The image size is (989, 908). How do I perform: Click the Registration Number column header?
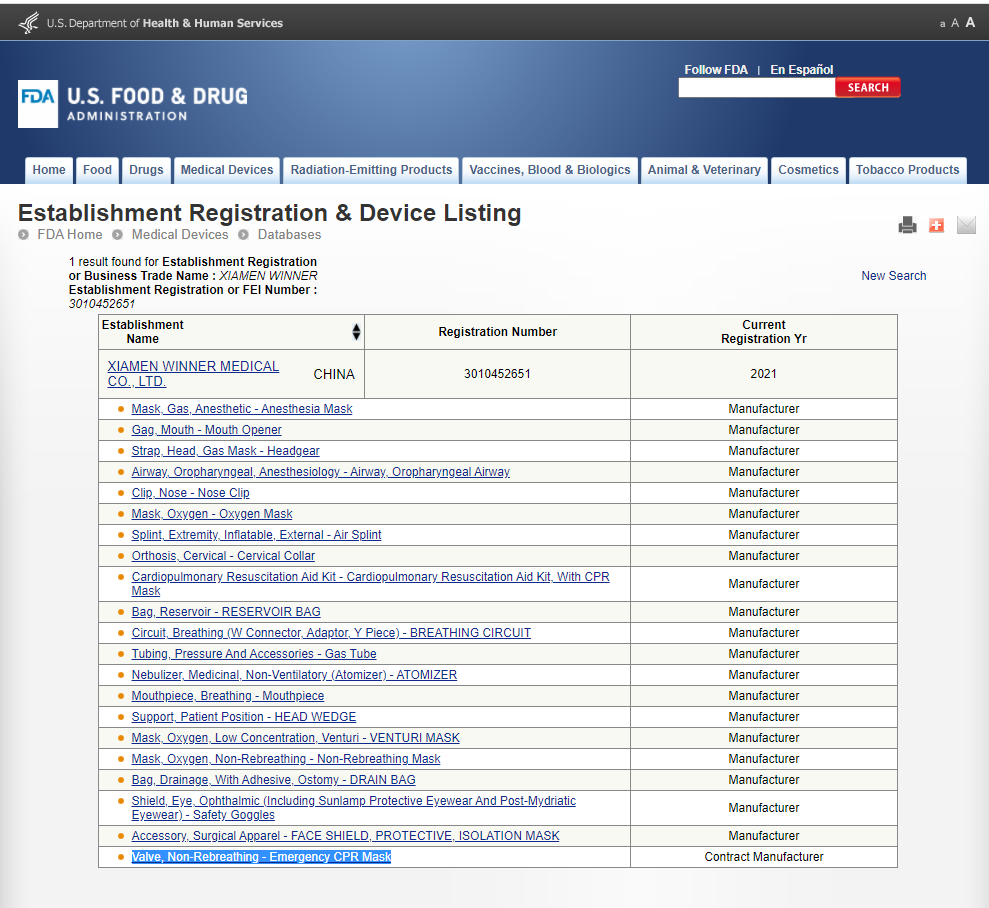pyautogui.click(x=498, y=332)
